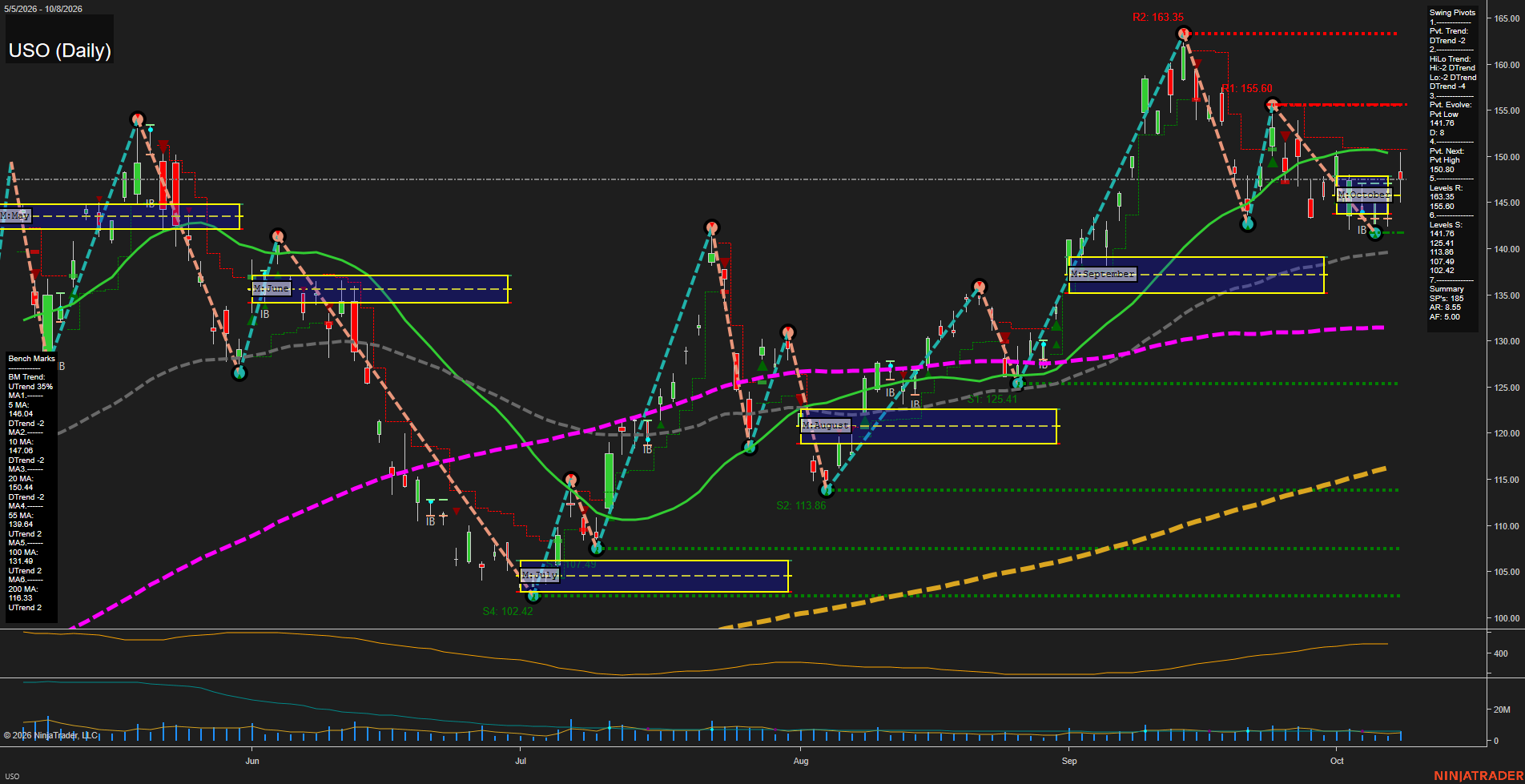Click the Bench Marks panel heading
Viewport: 1525px width, 784px height.
(32, 359)
